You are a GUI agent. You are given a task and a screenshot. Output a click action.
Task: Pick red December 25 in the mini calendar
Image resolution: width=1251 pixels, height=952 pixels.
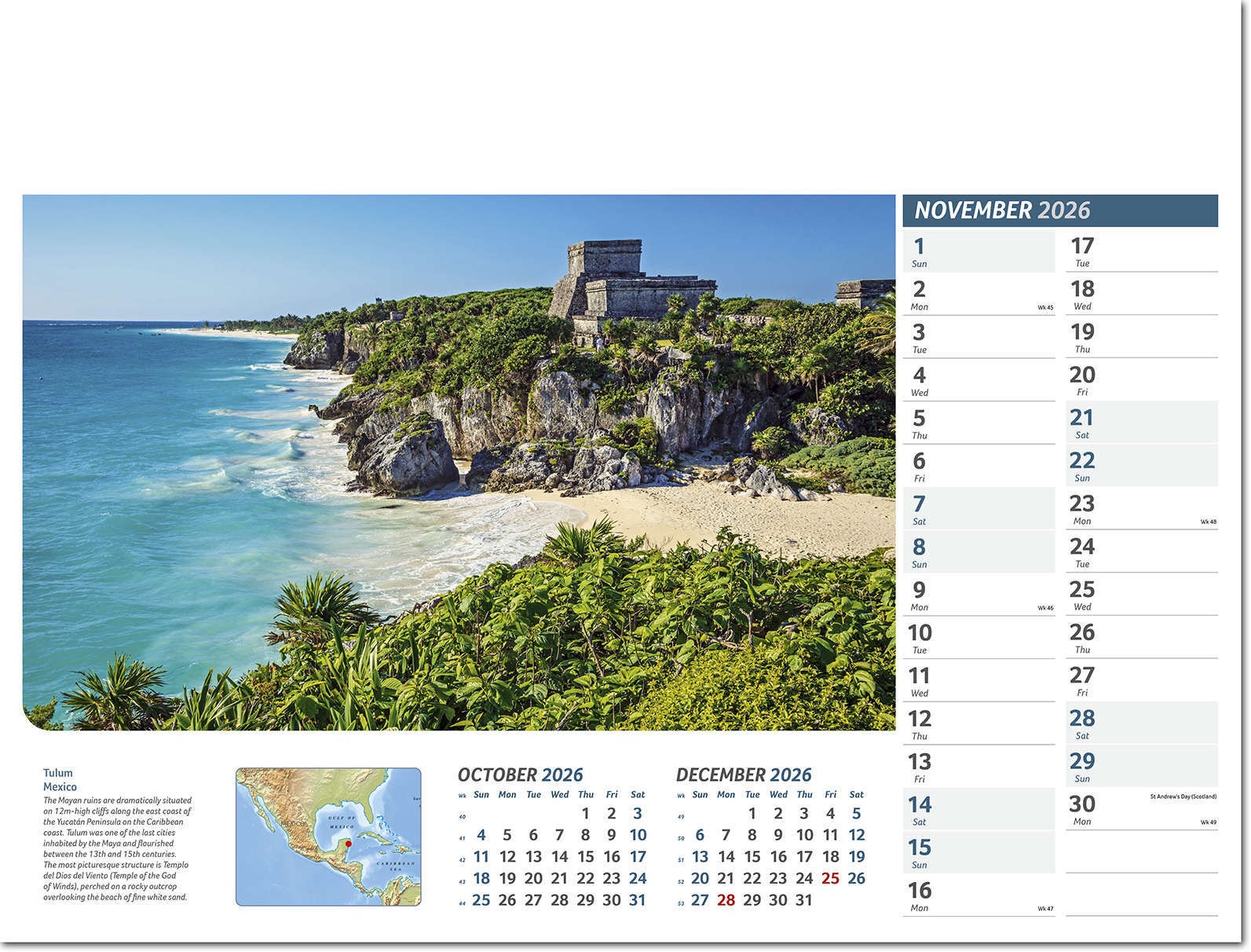(x=830, y=878)
